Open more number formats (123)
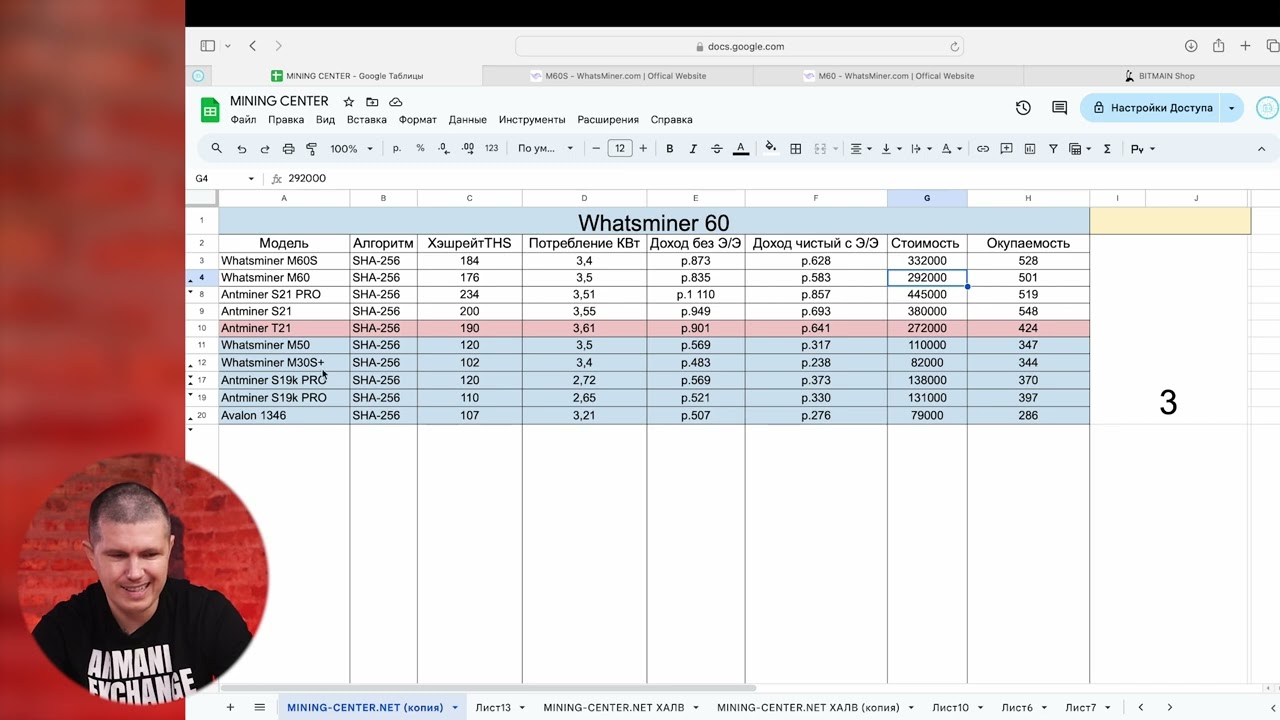Image resolution: width=1280 pixels, height=720 pixels. [491, 149]
